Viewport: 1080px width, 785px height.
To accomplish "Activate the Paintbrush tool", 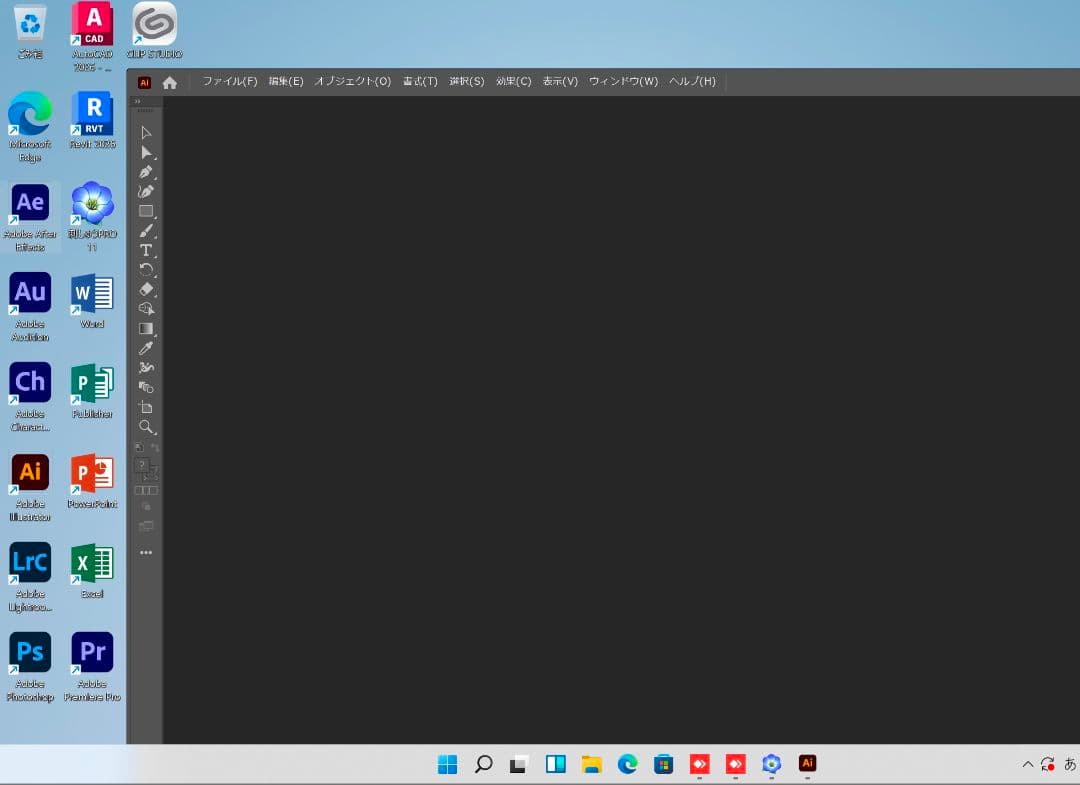I will pos(146,231).
